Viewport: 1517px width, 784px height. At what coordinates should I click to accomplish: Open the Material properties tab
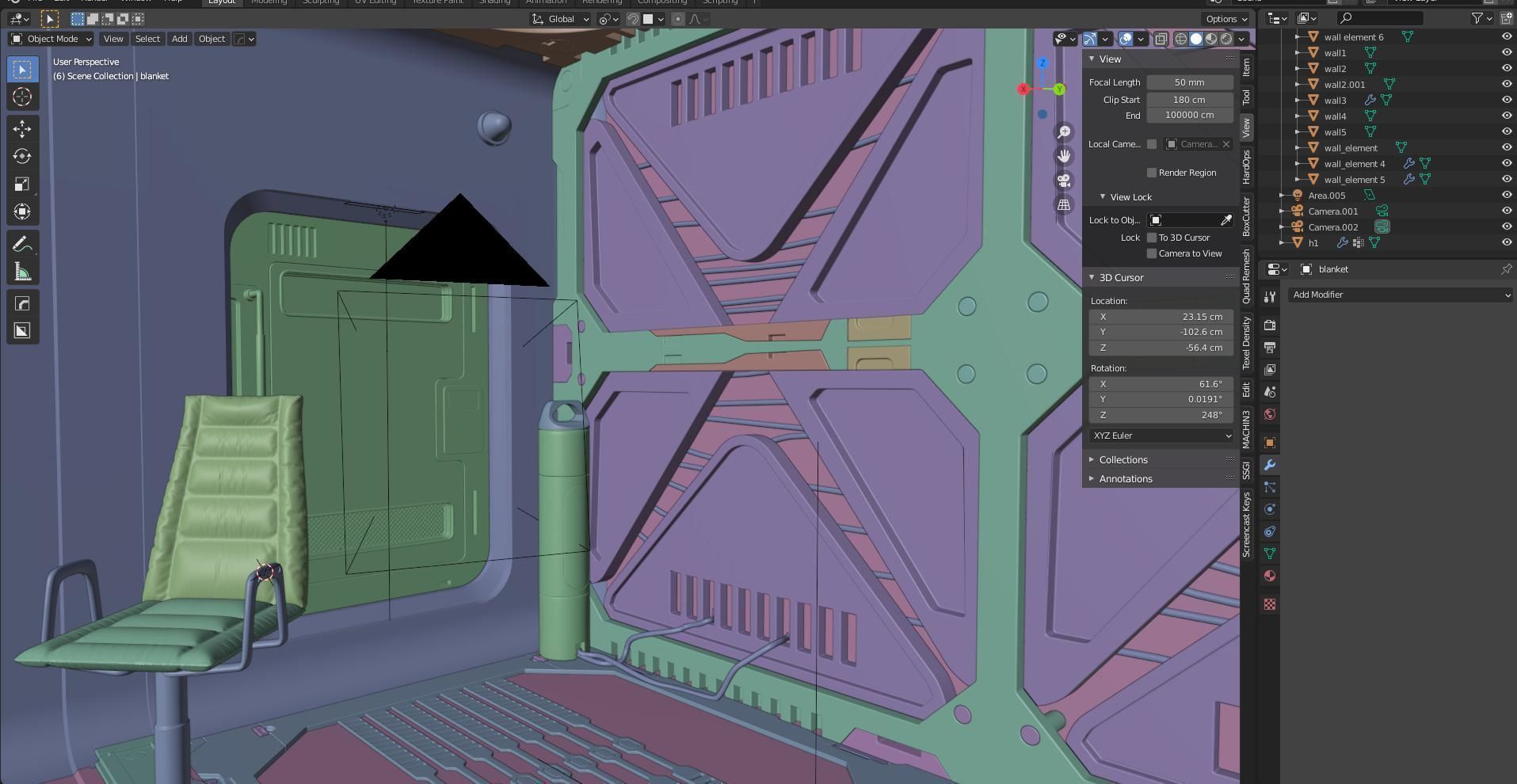coord(1270,576)
